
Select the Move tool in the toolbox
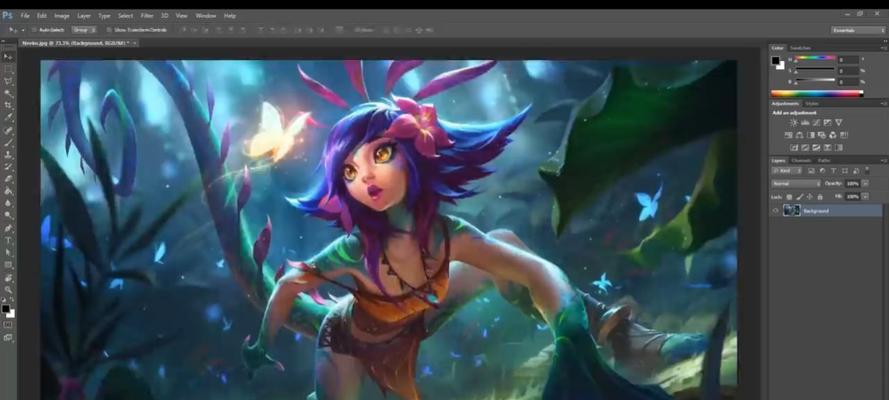[x=9, y=57]
